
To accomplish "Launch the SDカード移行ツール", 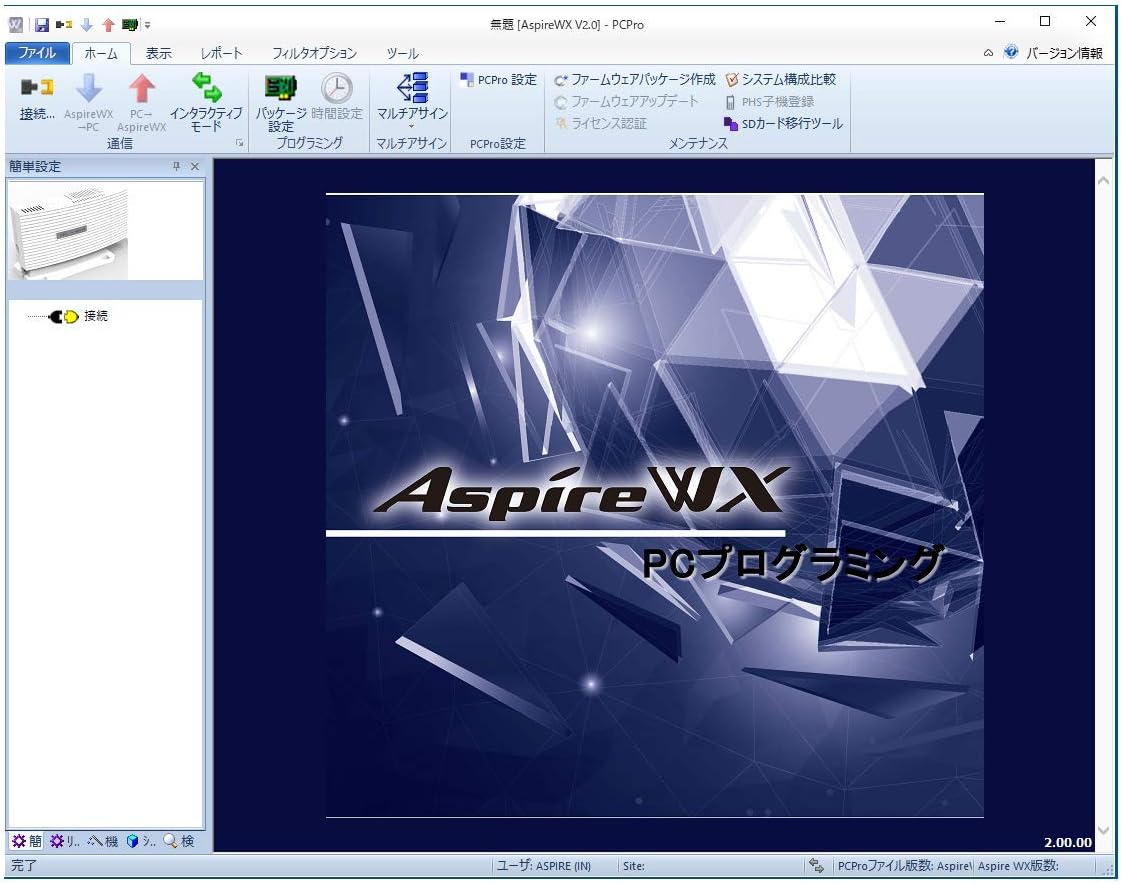I will click(x=784, y=124).
